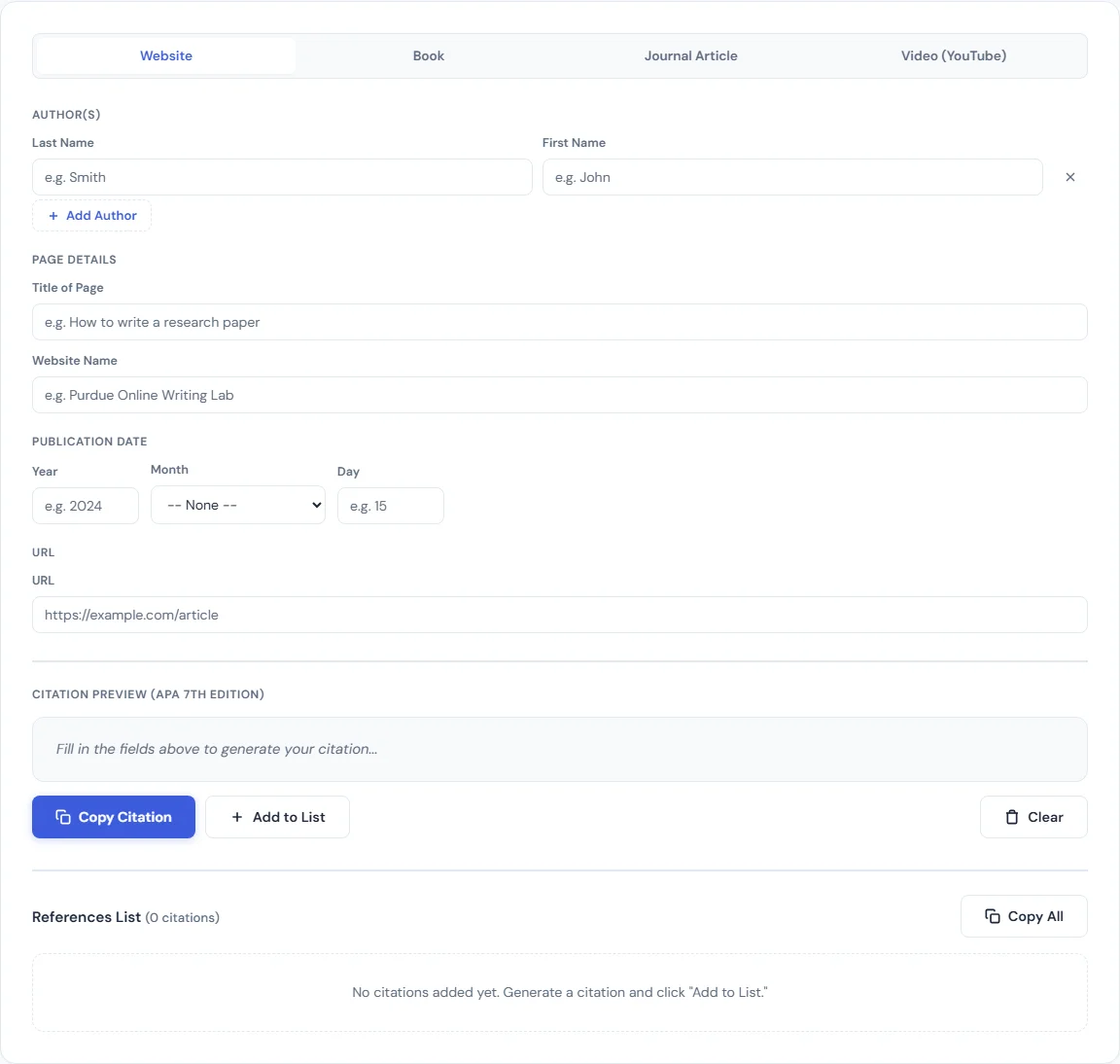
Task: Click the Last Name input field
Action: tap(282, 177)
